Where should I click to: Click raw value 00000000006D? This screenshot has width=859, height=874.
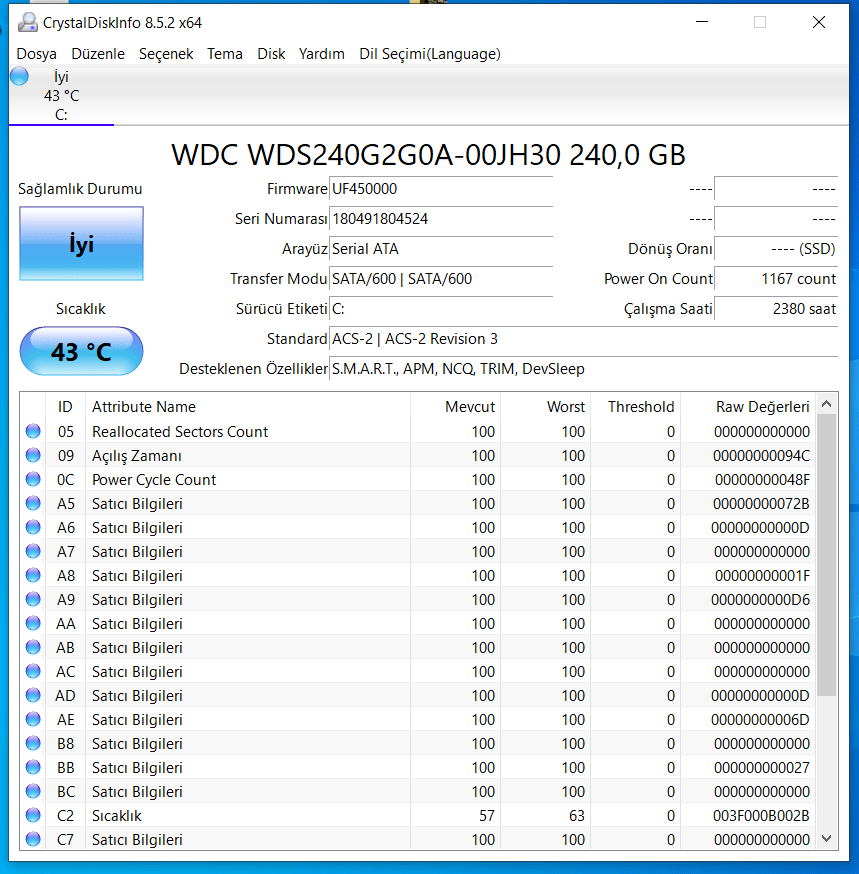coord(760,719)
